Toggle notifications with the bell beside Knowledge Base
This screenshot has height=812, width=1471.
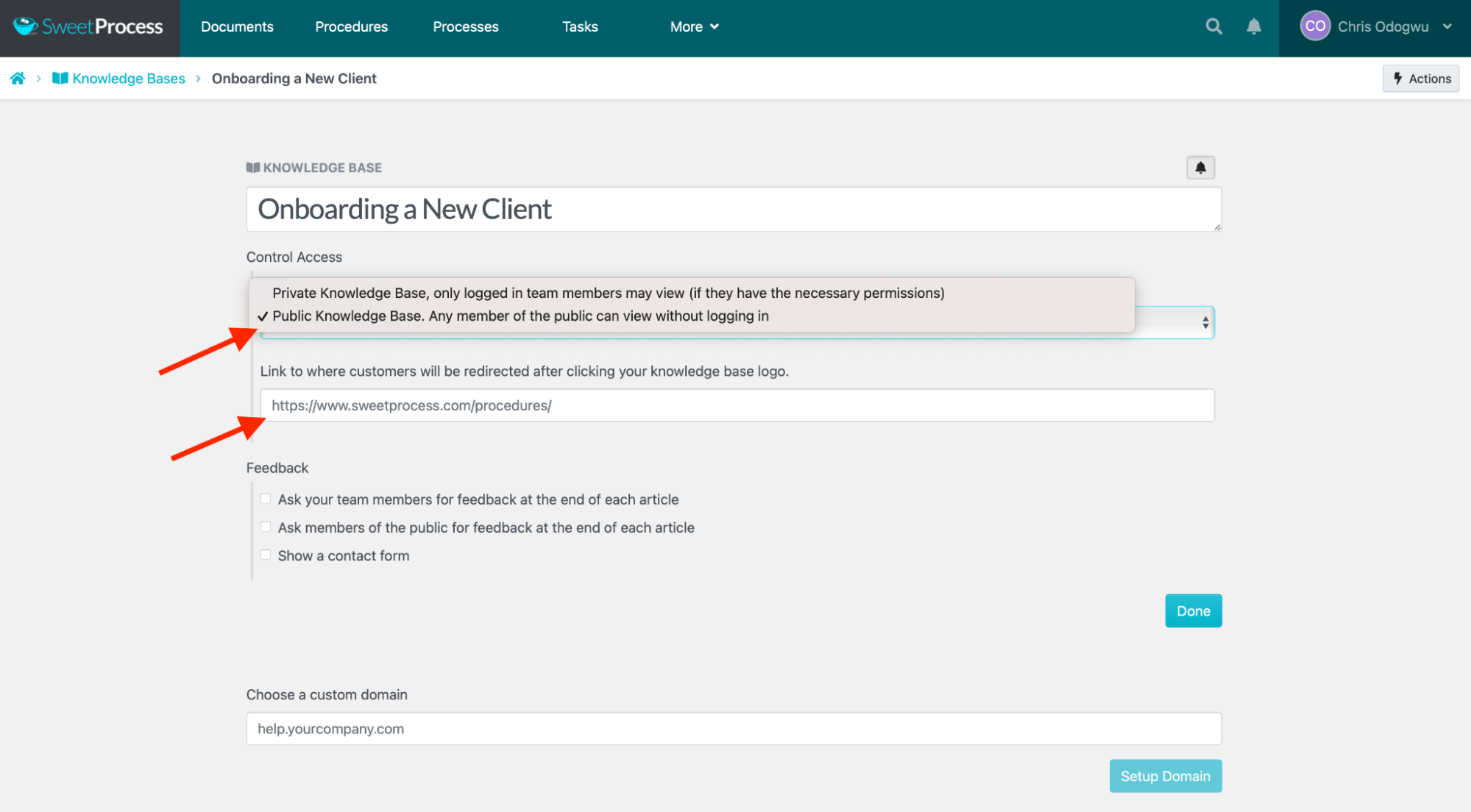[1200, 167]
